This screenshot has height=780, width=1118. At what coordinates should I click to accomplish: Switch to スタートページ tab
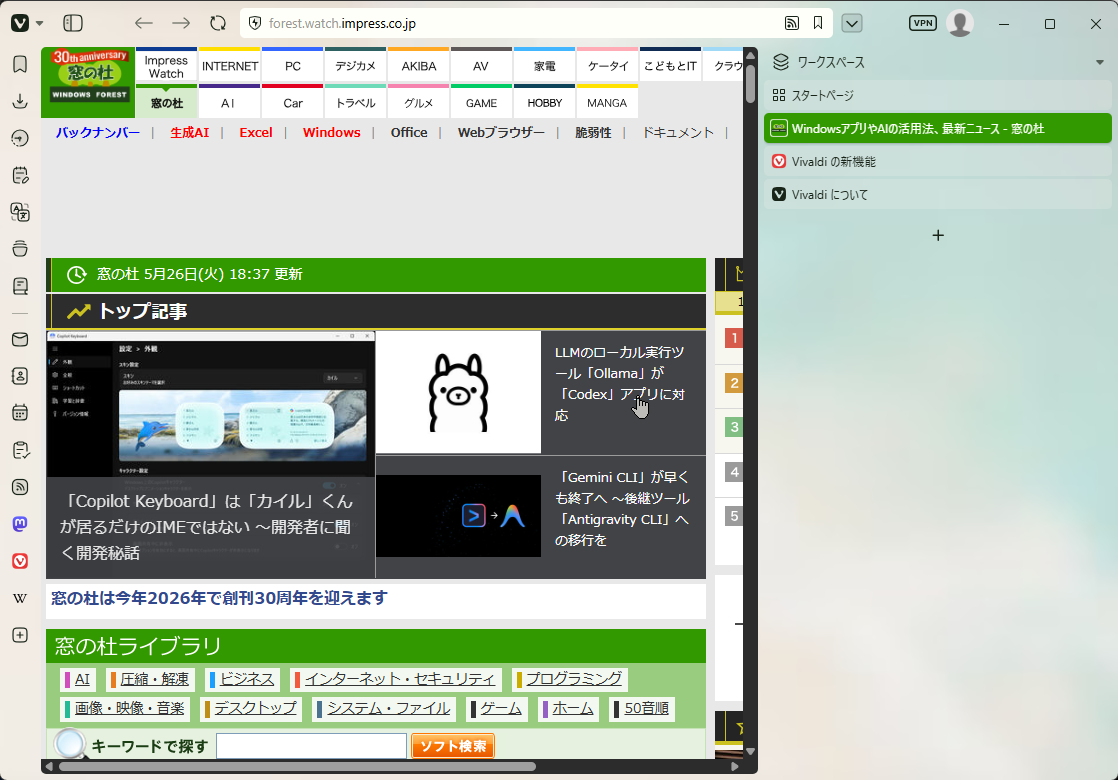[938, 96]
